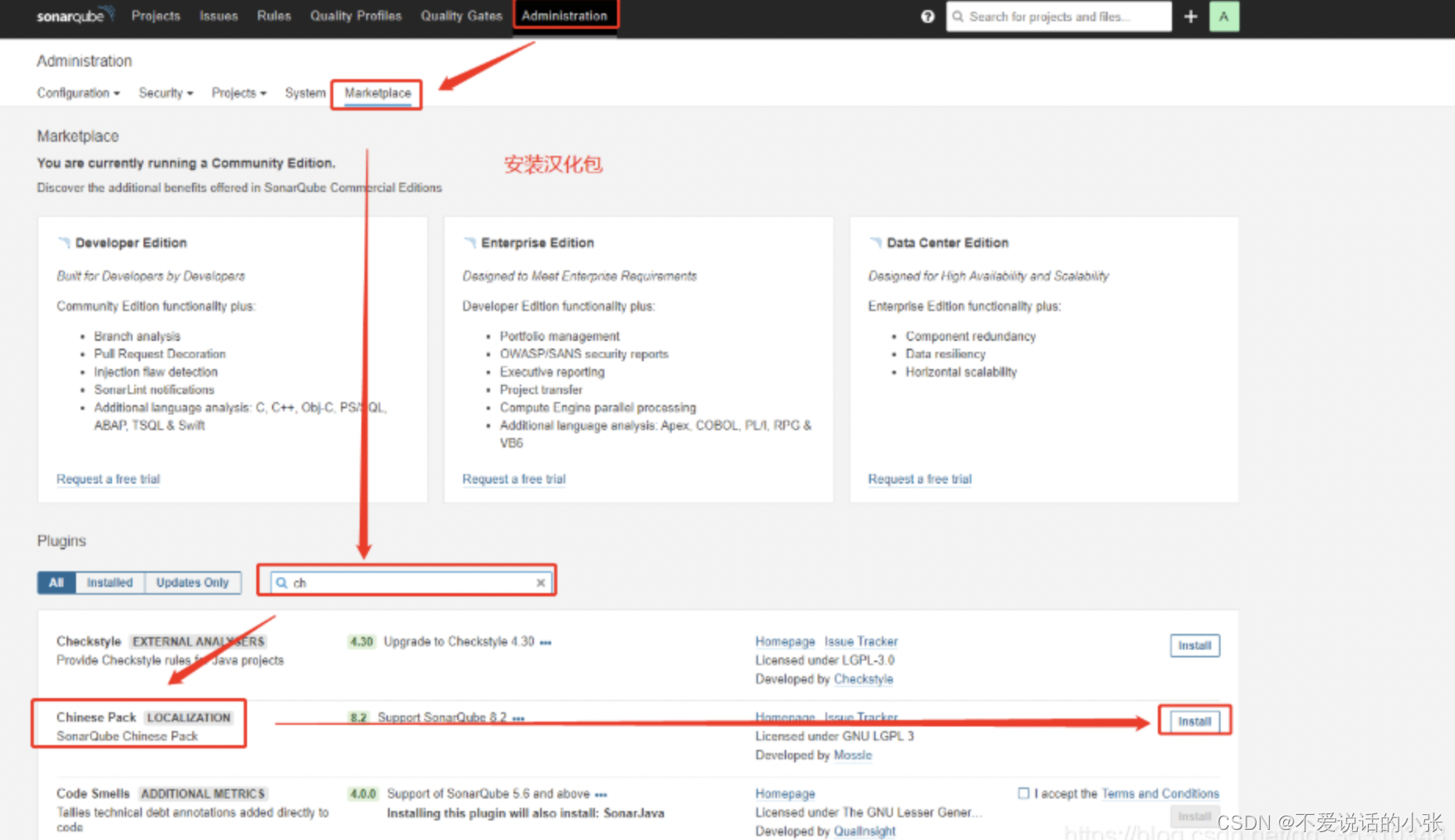Open the Projects administration dropdown
This screenshot has height=840, width=1455.
tap(238, 92)
